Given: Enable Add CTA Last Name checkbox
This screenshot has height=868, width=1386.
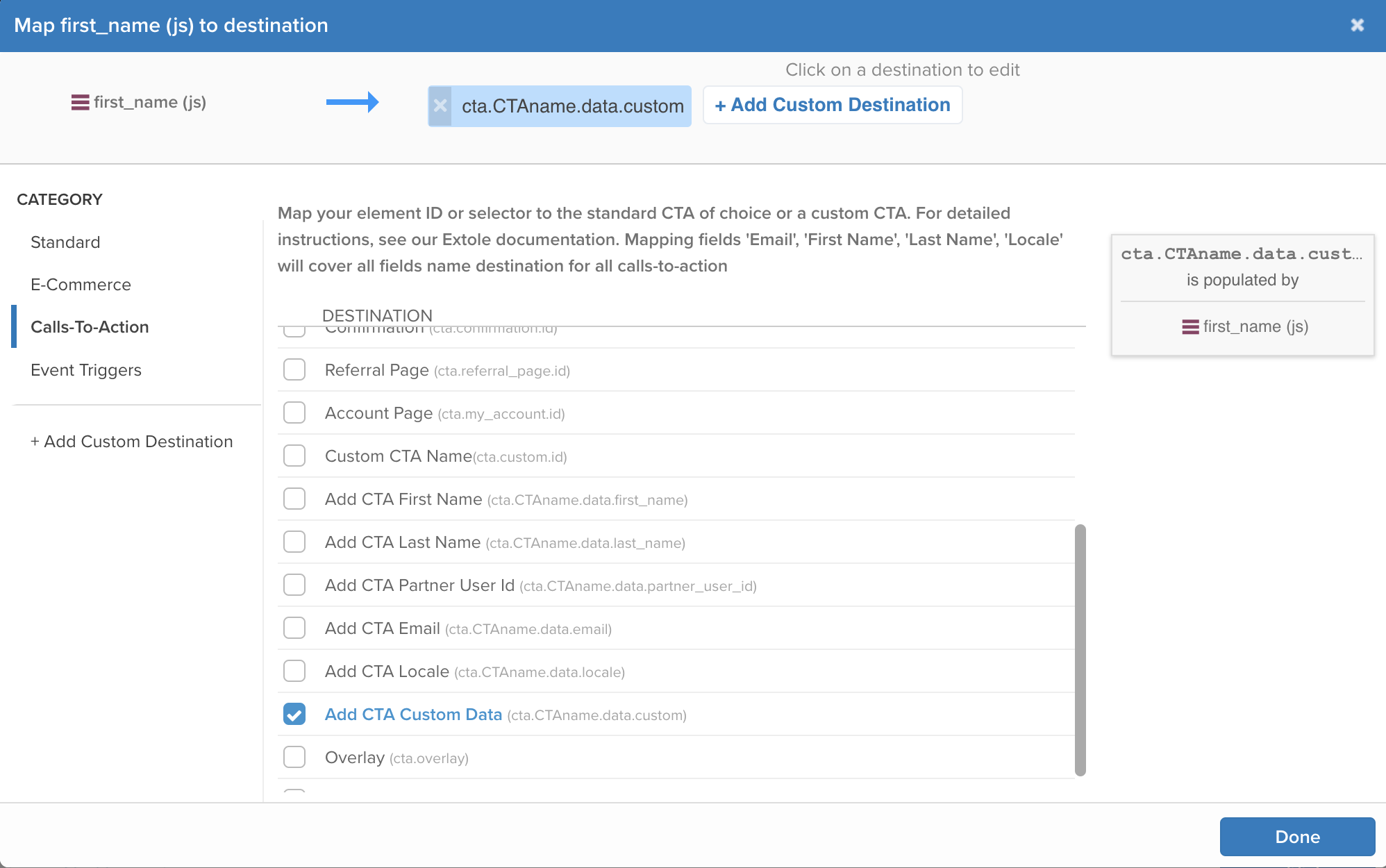Looking at the screenshot, I should tap(294, 542).
